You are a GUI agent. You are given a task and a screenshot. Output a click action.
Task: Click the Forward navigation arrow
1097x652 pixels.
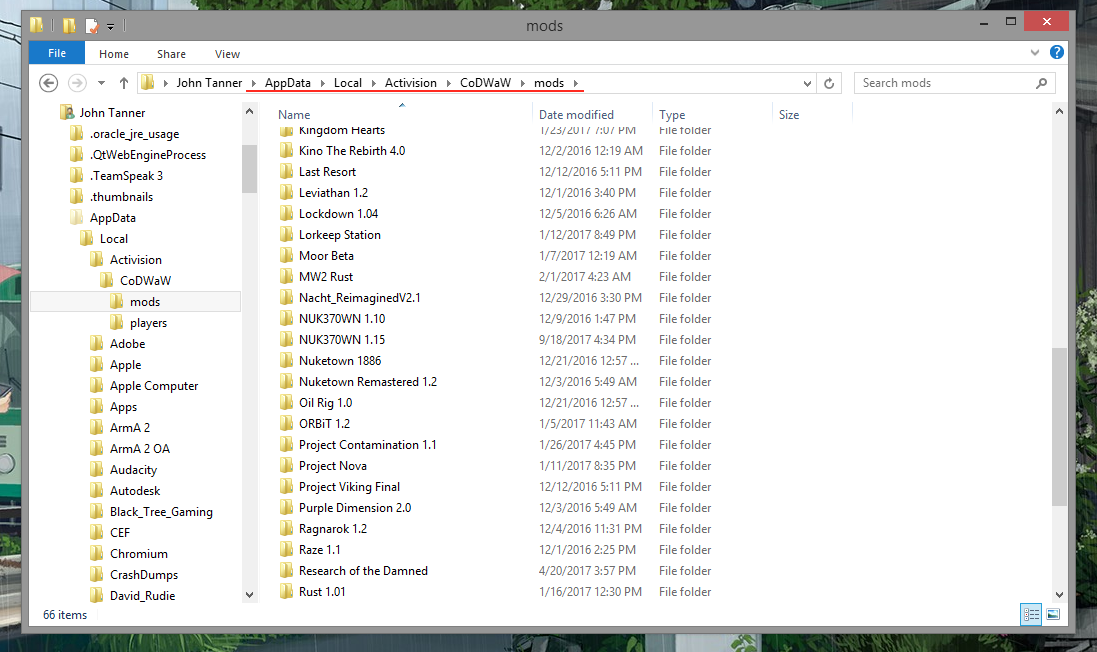[77, 83]
